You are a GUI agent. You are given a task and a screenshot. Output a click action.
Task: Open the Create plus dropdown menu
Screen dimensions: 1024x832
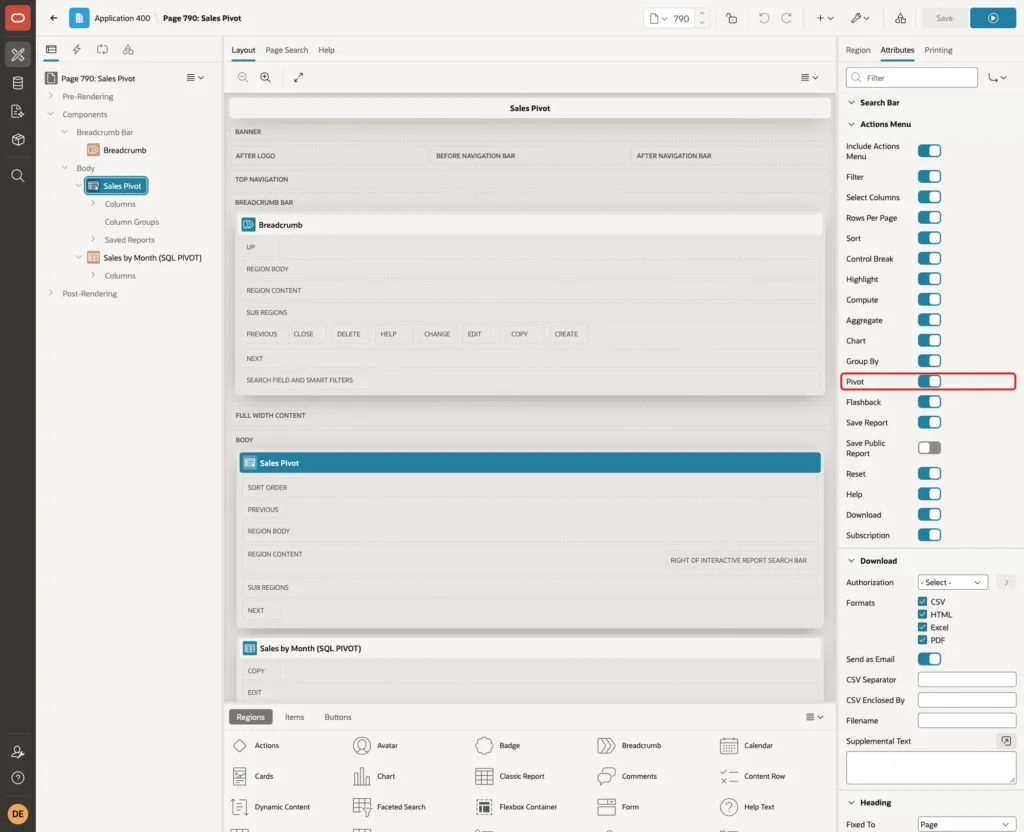click(825, 18)
